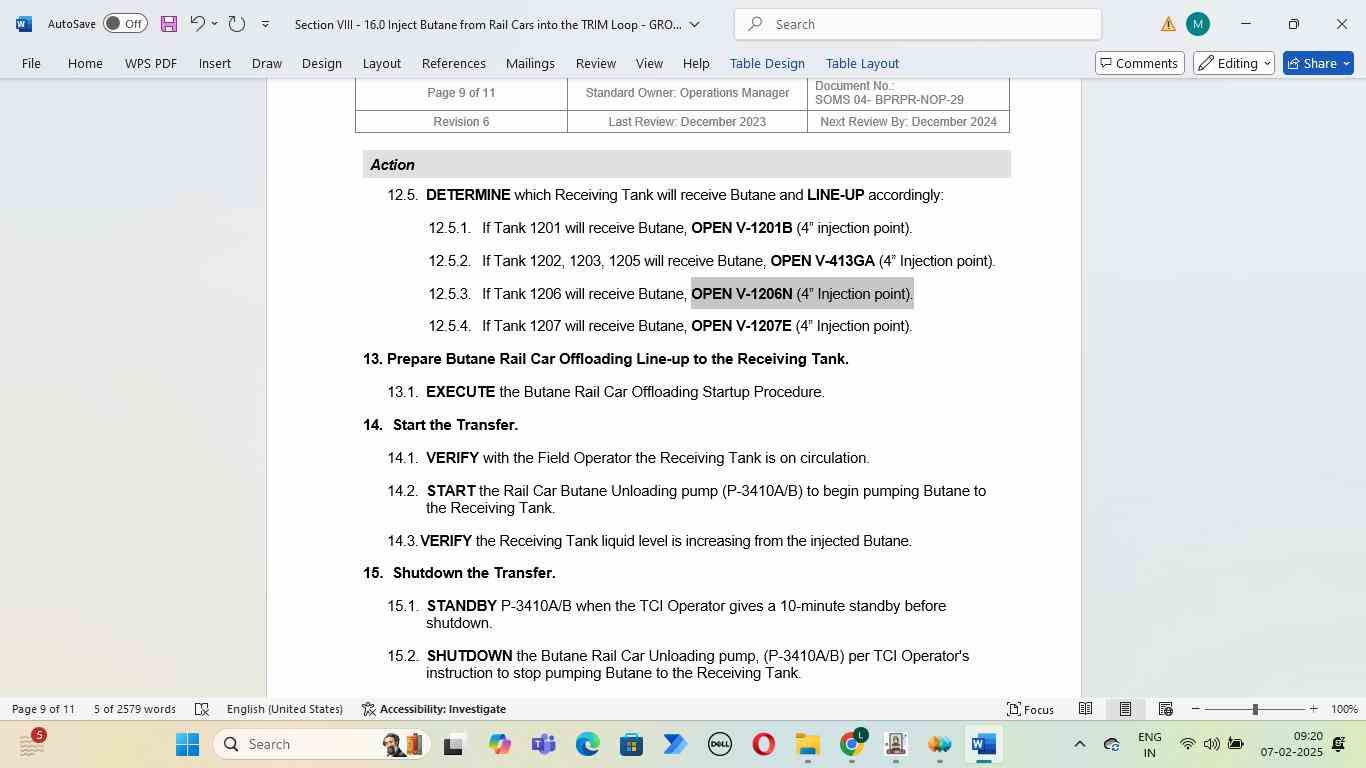Viewport: 1366px width, 768px height.
Task: Open Dell app on taskbar
Action: (719, 744)
